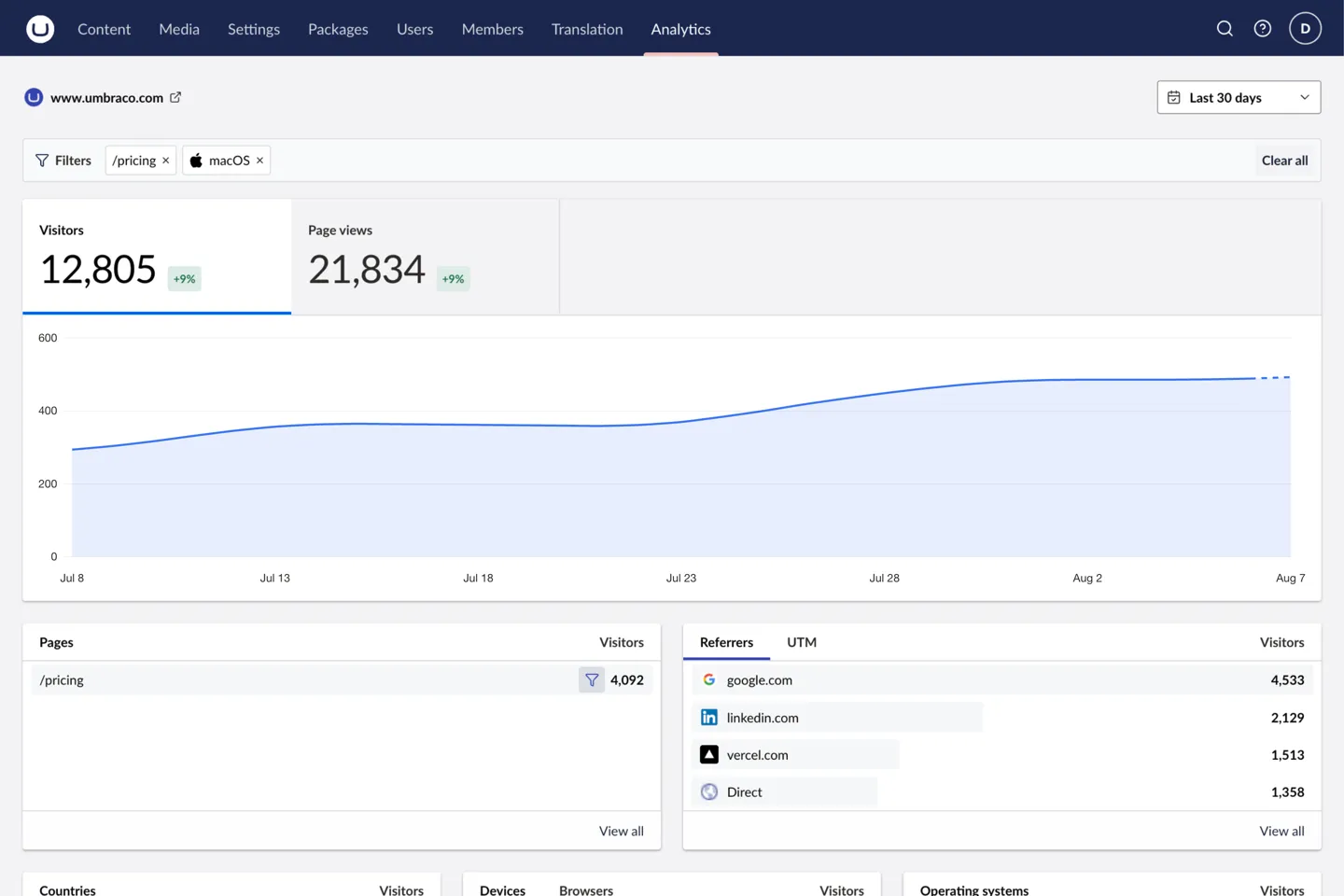Switch to the Devices tab

pyautogui.click(x=502, y=890)
